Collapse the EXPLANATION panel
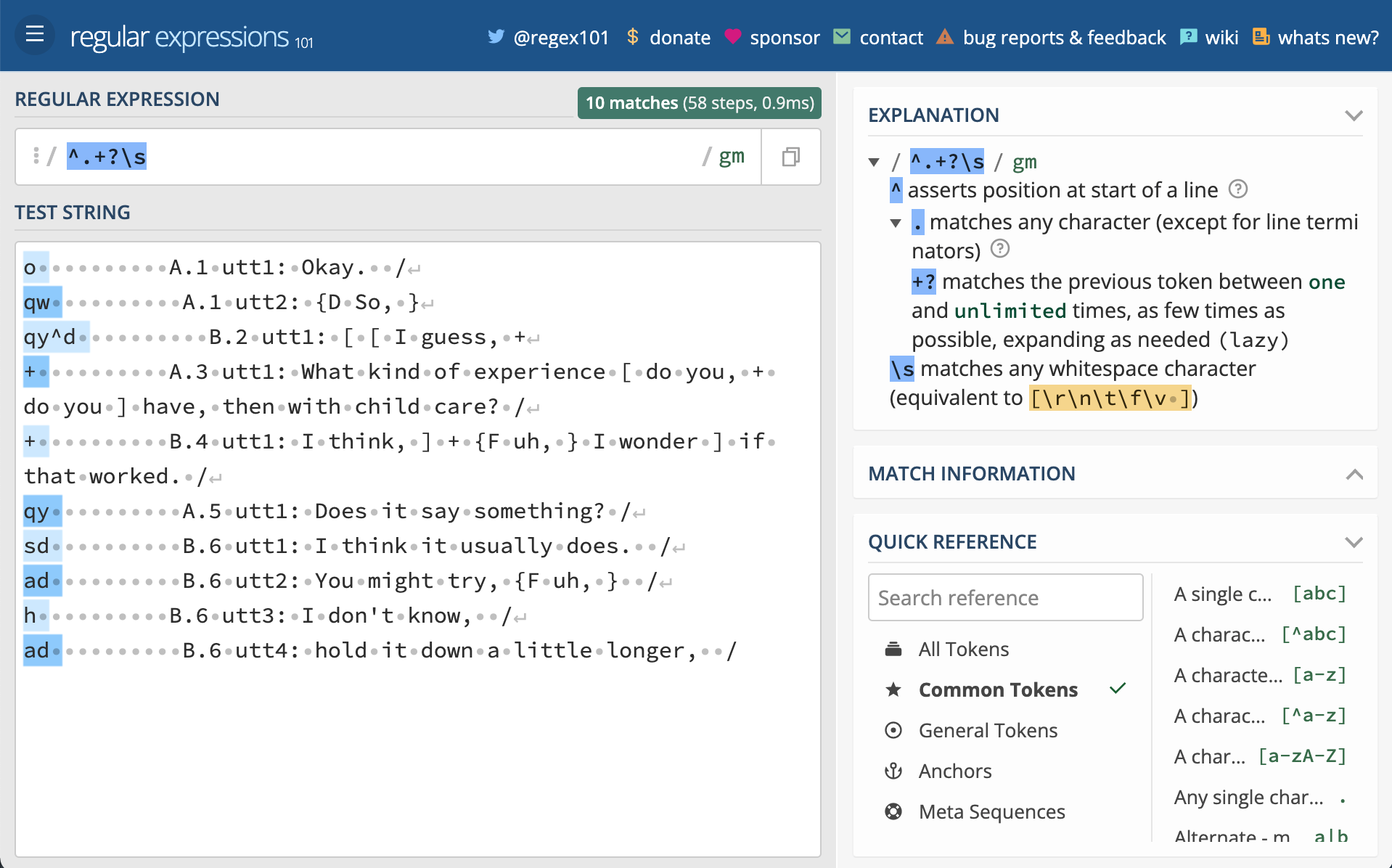 point(1354,115)
